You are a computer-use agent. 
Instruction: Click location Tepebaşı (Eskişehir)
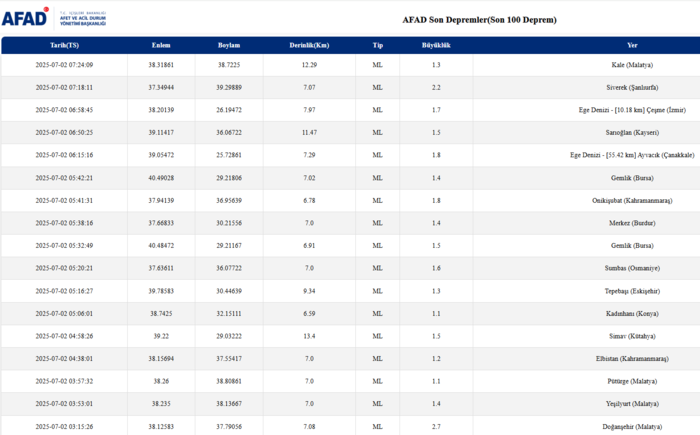point(632,291)
